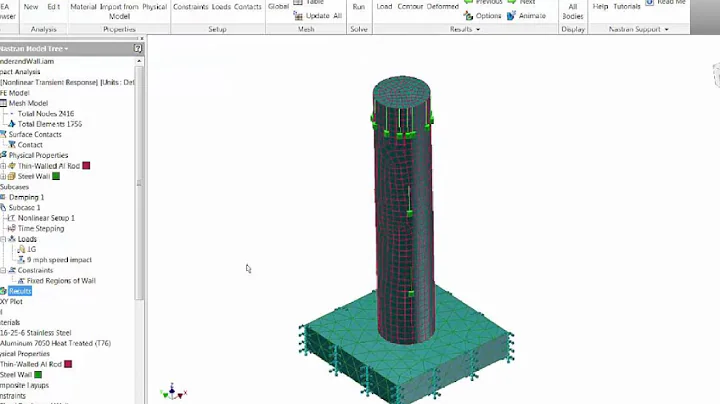
Task: Click the model tree scroll up arrow
Action: (139, 61)
